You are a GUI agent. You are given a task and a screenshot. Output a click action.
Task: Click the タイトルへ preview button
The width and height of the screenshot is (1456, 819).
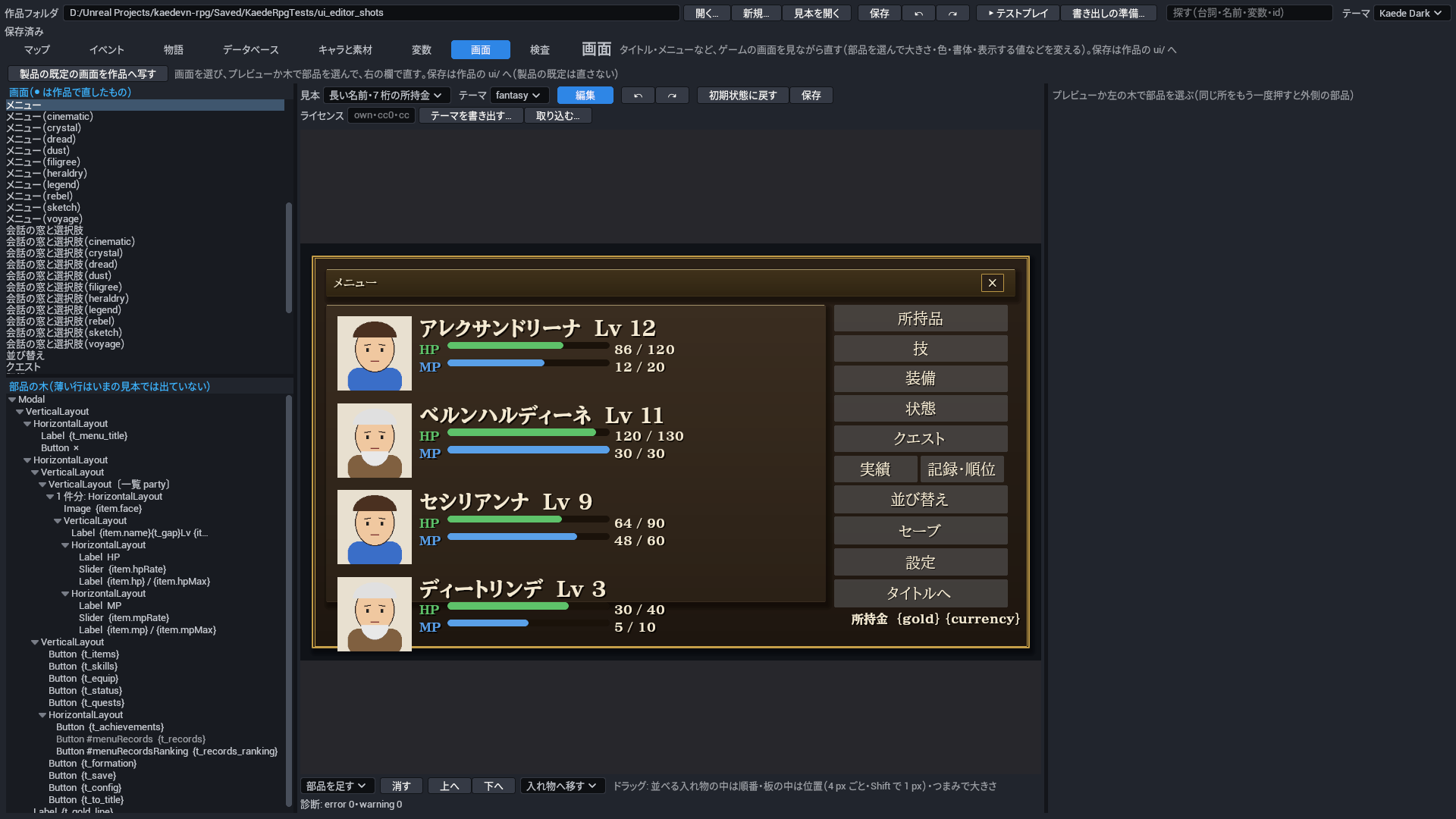click(x=921, y=593)
